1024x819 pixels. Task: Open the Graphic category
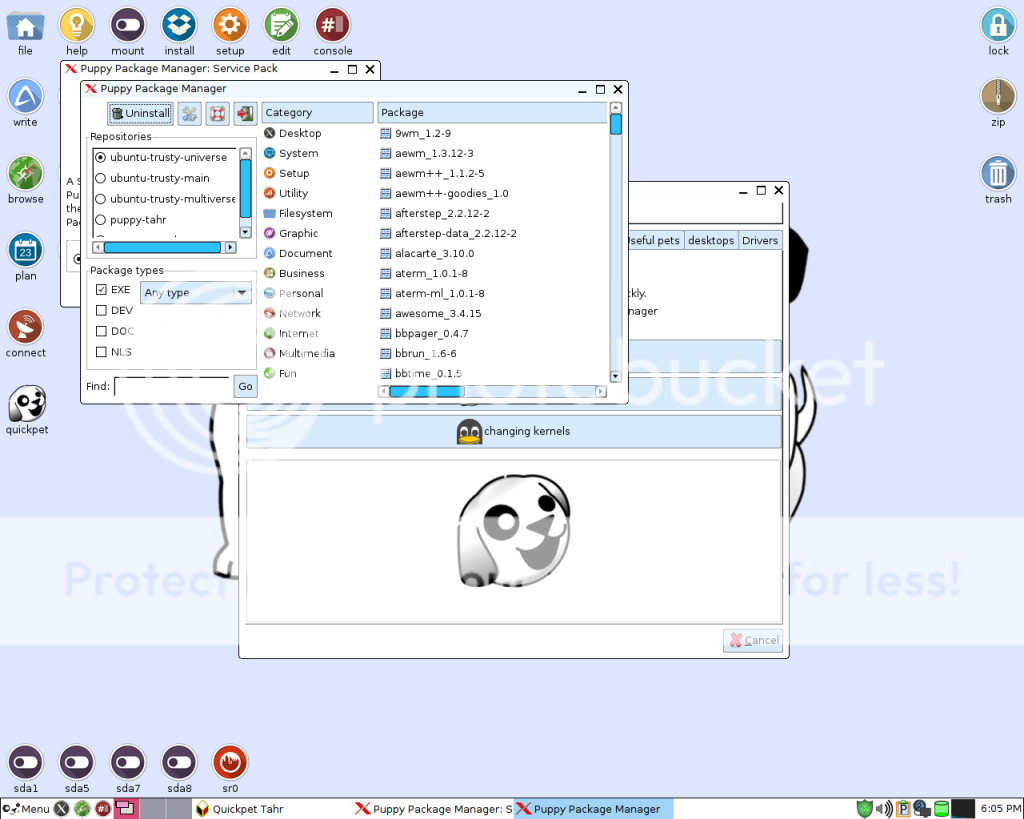click(x=299, y=233)
